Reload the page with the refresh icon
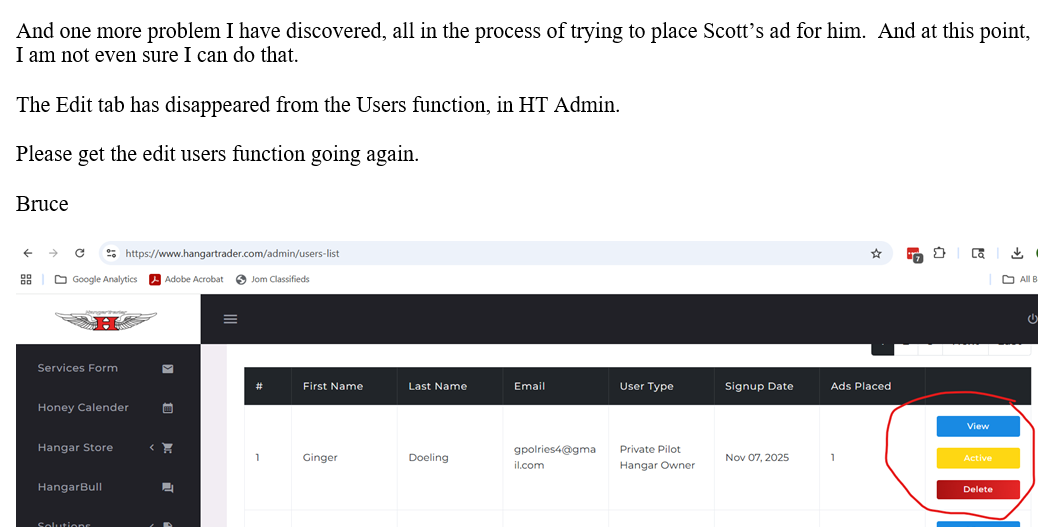Image resolution: width=1043 pixels, height=529 pixels. (80, 254)
